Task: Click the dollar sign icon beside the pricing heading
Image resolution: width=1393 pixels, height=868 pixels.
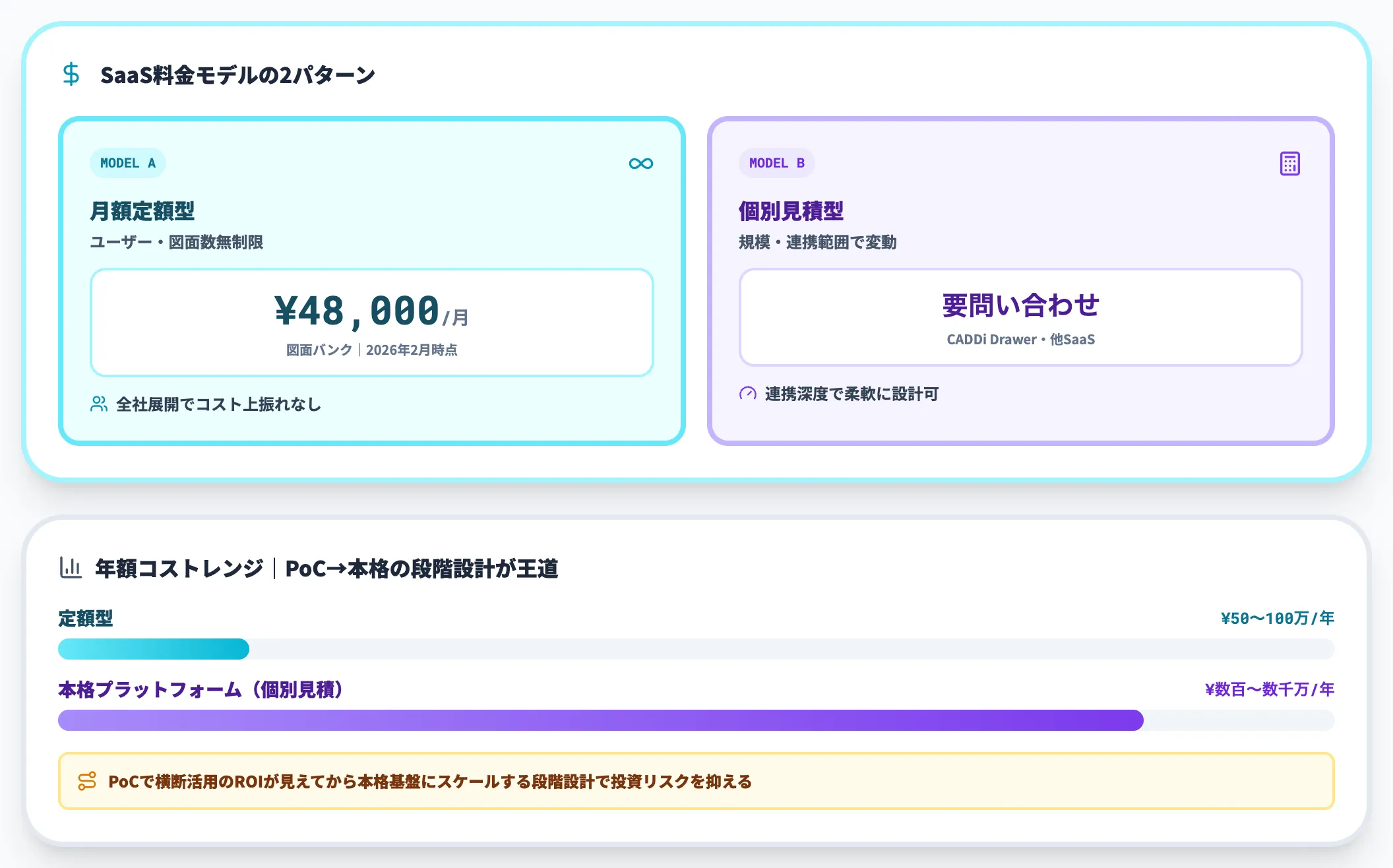Action: (x=72, y=75)
